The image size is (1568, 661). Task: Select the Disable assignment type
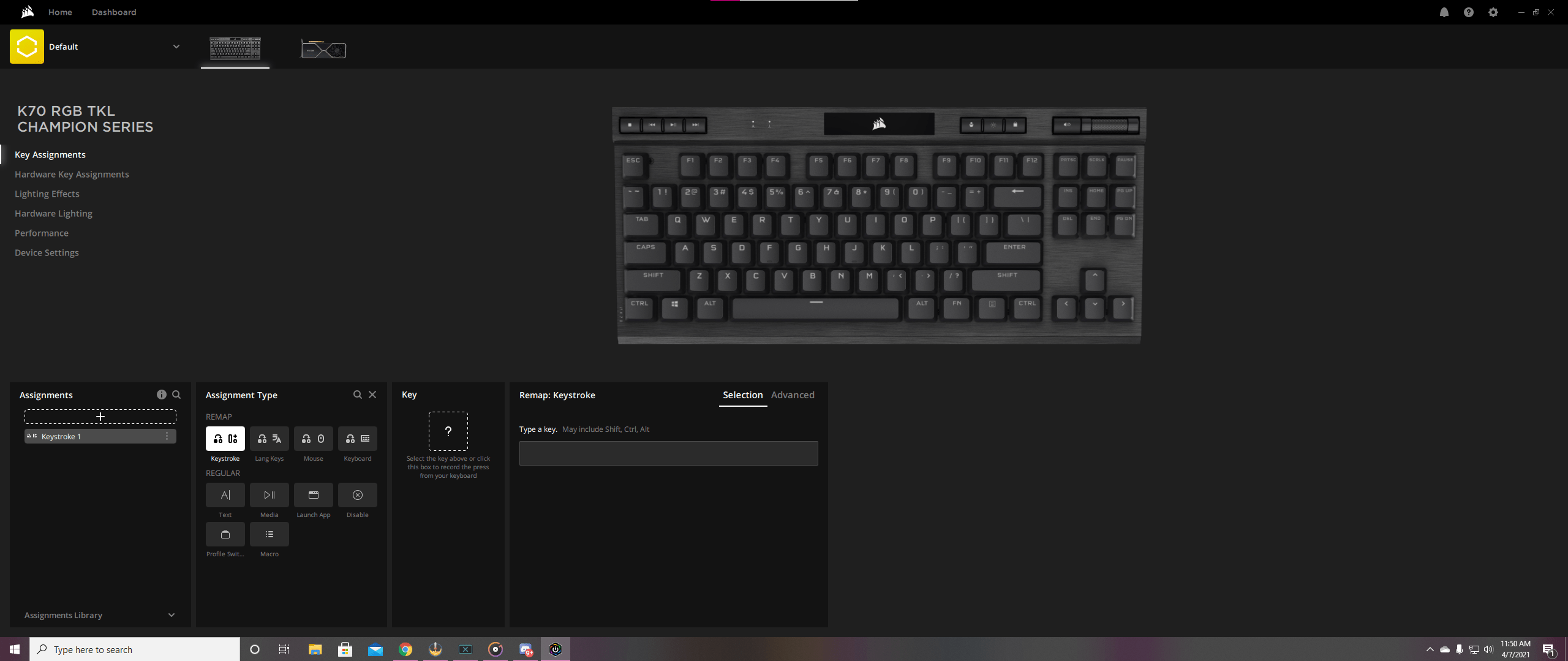[357, 495]
